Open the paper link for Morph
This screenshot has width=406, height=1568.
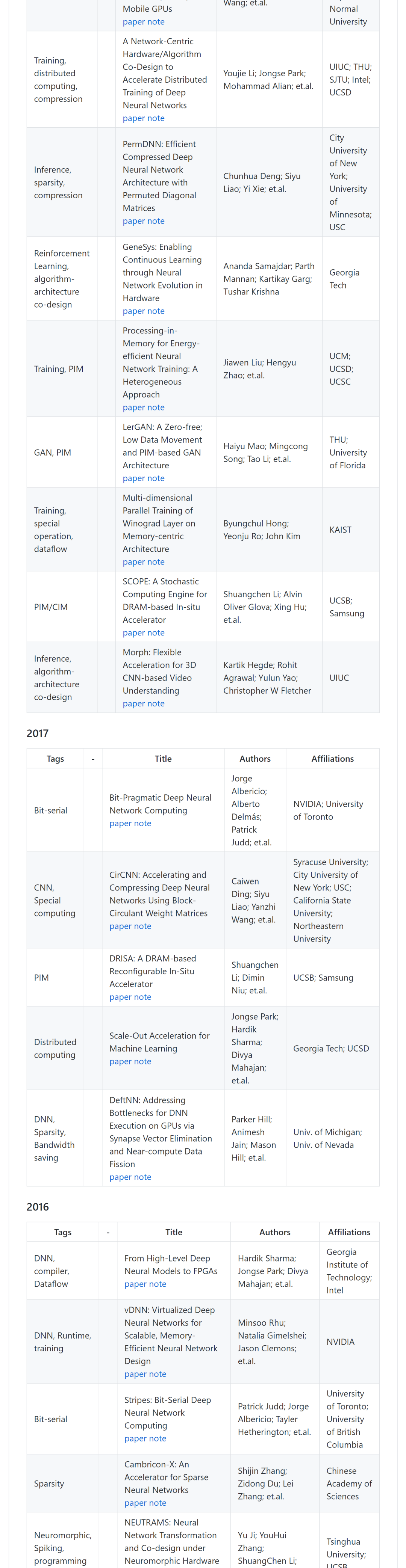point(133,703)
